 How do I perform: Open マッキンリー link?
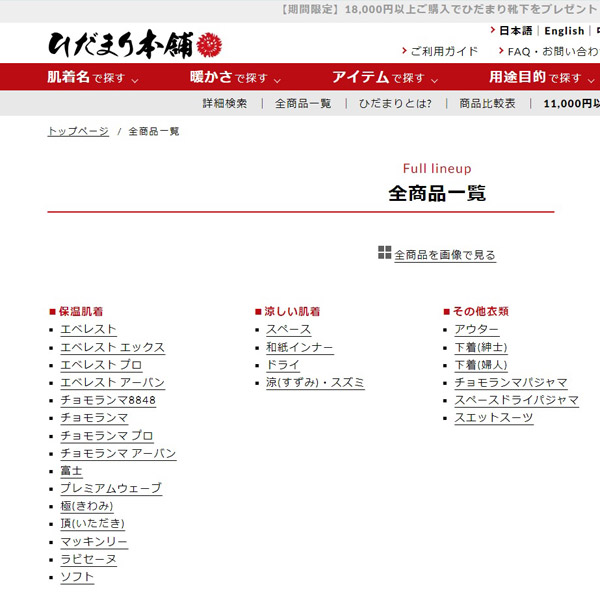click(94, 542)
